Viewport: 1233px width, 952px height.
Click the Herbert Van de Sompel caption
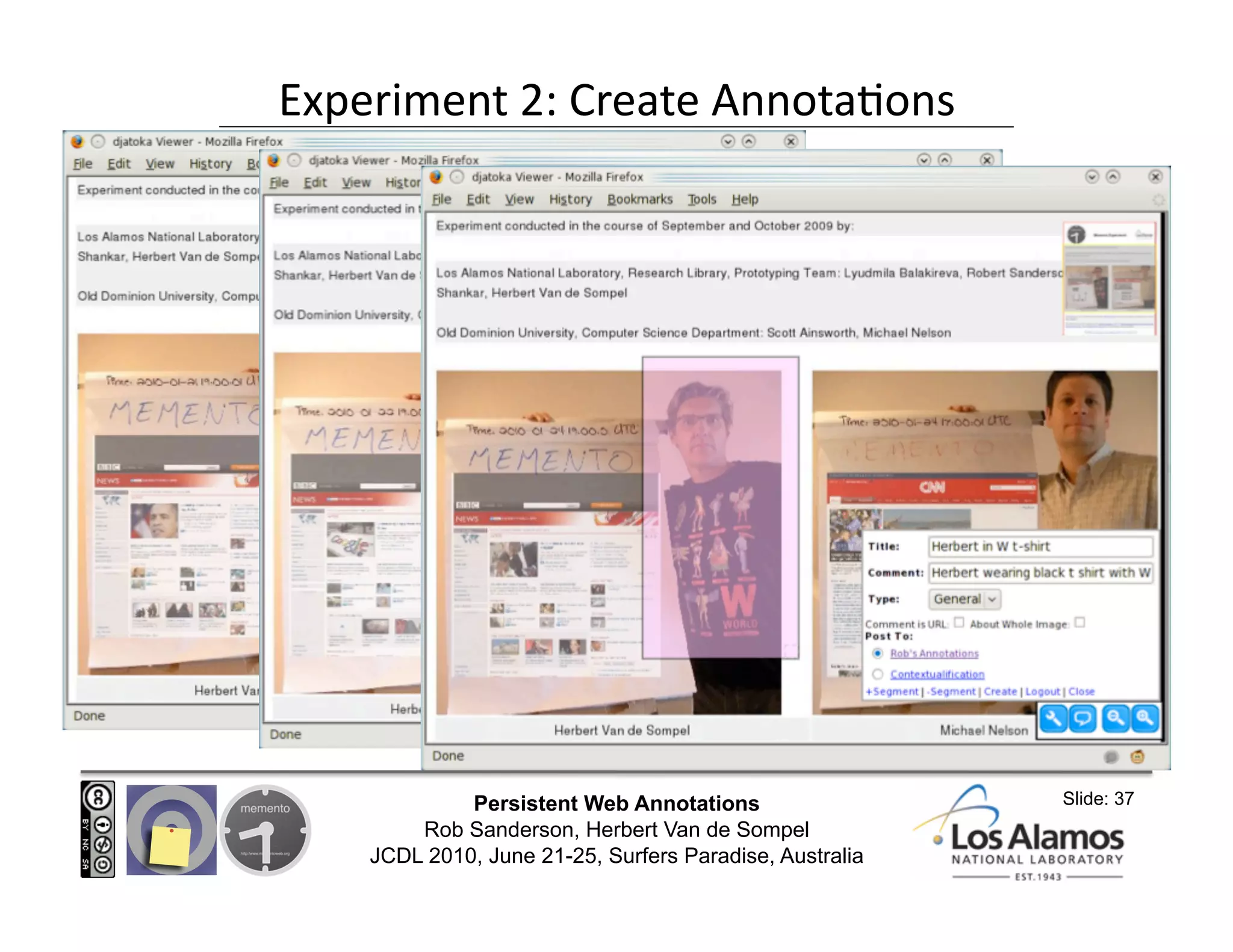coord(622,731)
